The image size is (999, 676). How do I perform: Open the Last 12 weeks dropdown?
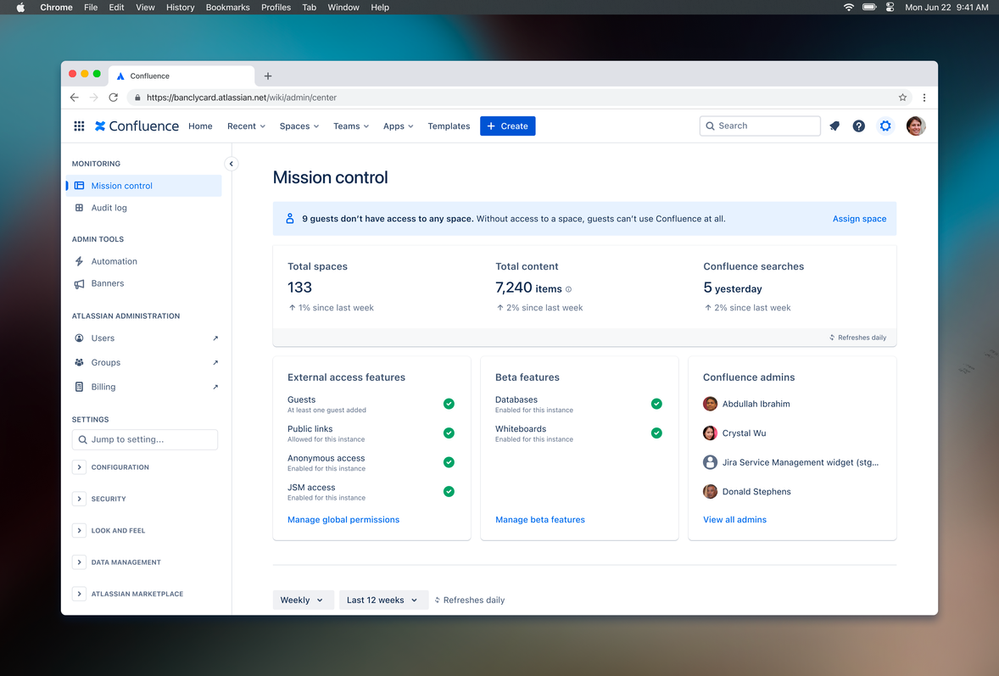pos(383,600)
